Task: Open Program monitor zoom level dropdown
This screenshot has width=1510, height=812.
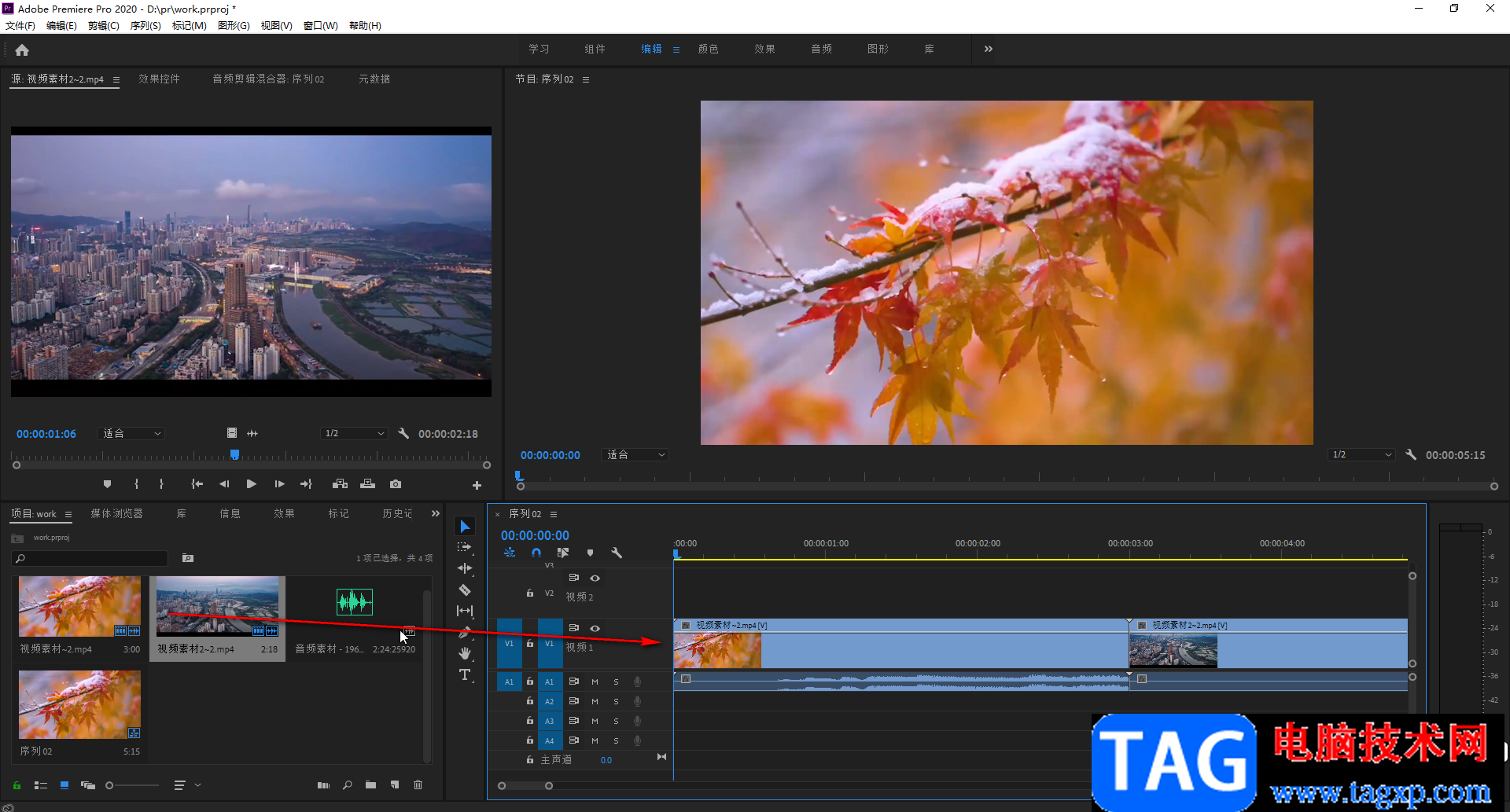Action: click(635, 454)
